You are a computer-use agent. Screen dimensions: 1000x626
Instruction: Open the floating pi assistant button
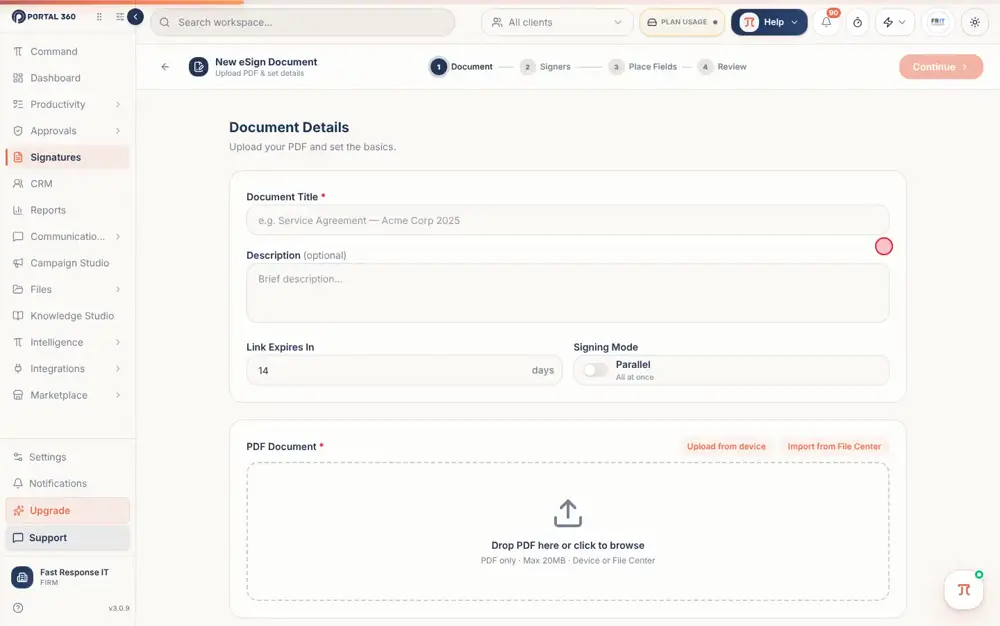point(964,590)
